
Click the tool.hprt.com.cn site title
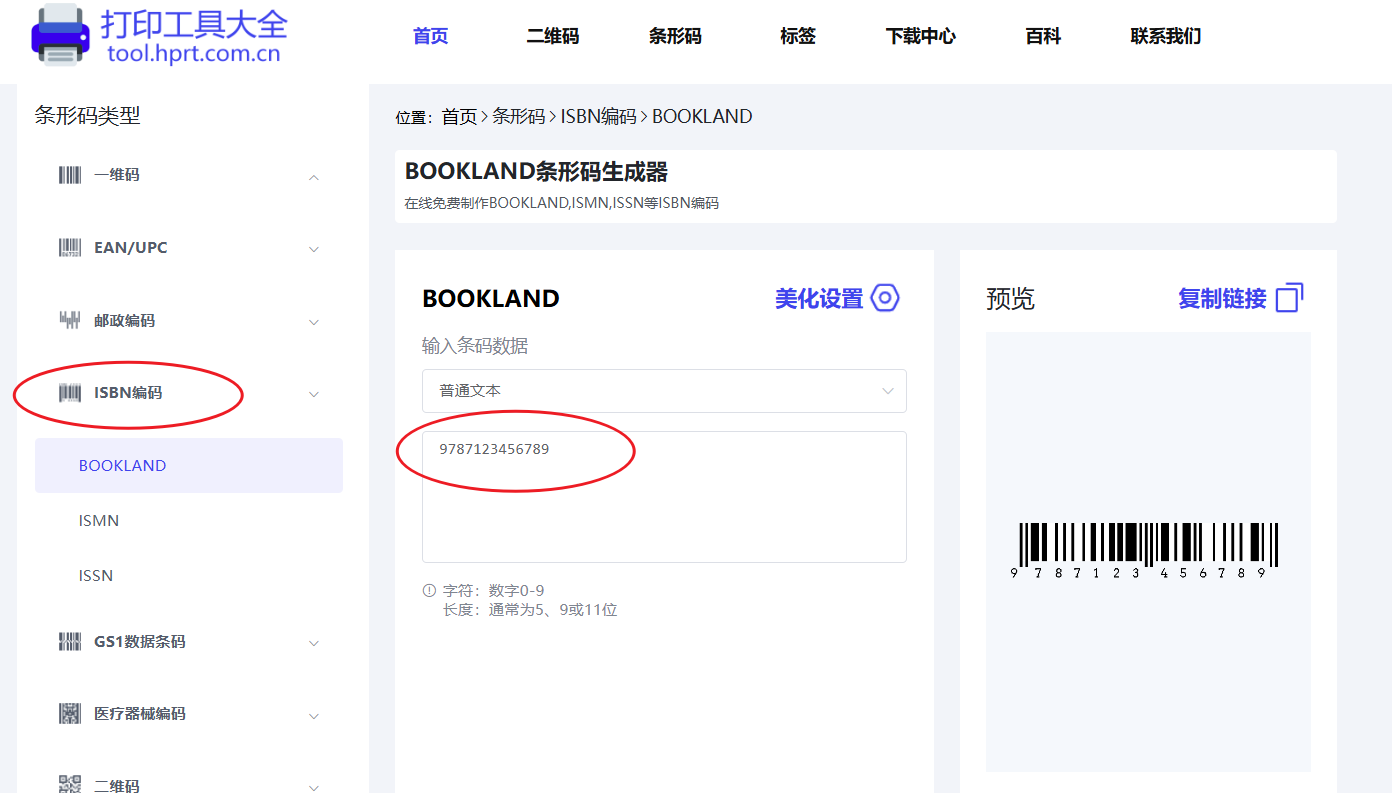click(x=194, y=54)
